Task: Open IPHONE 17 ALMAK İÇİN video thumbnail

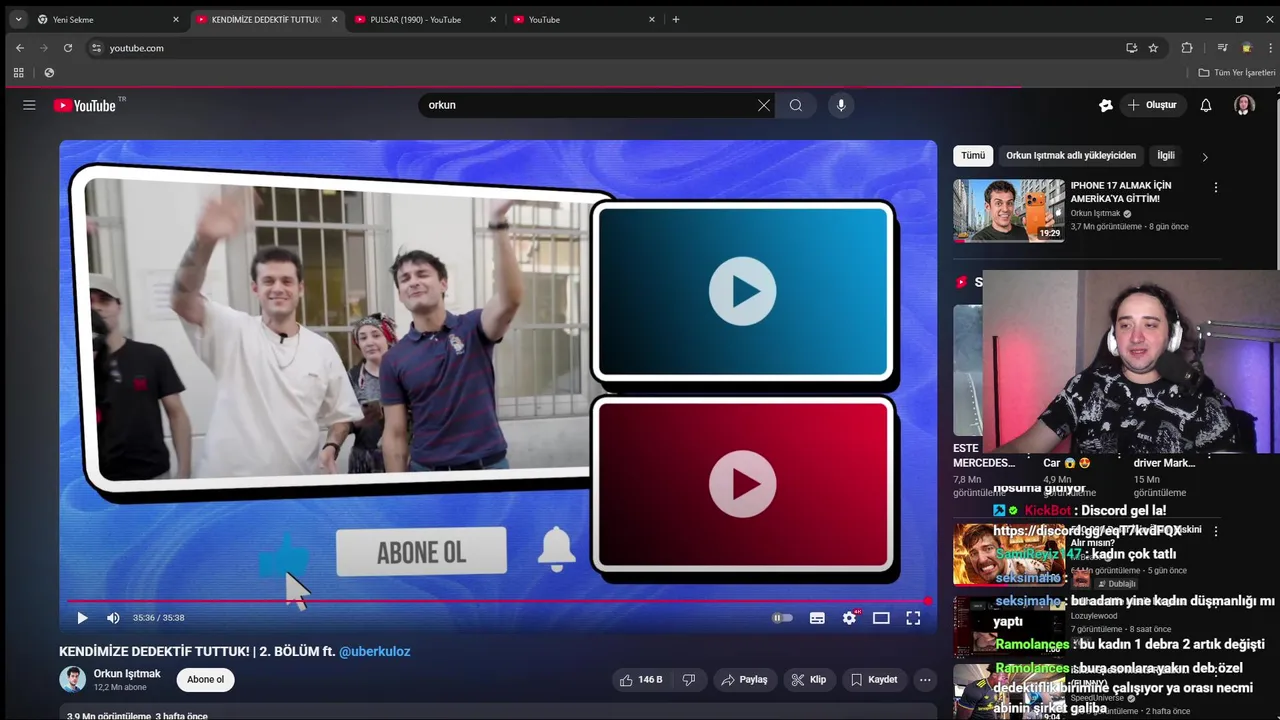Action: [x=1009, y=211]
